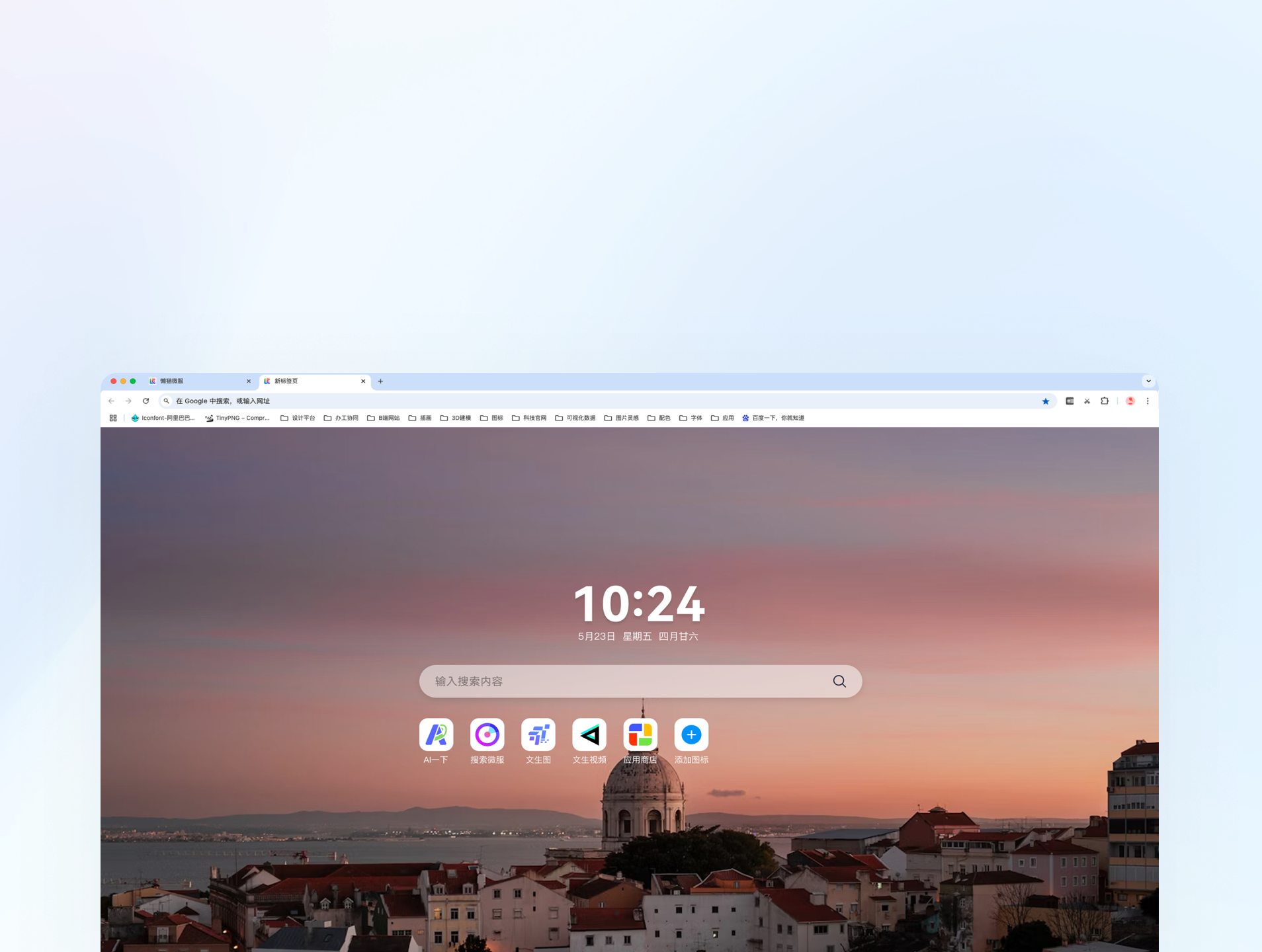
Task: Launch the 搜索微服 shortcut
Action: (x=487, y=734)
